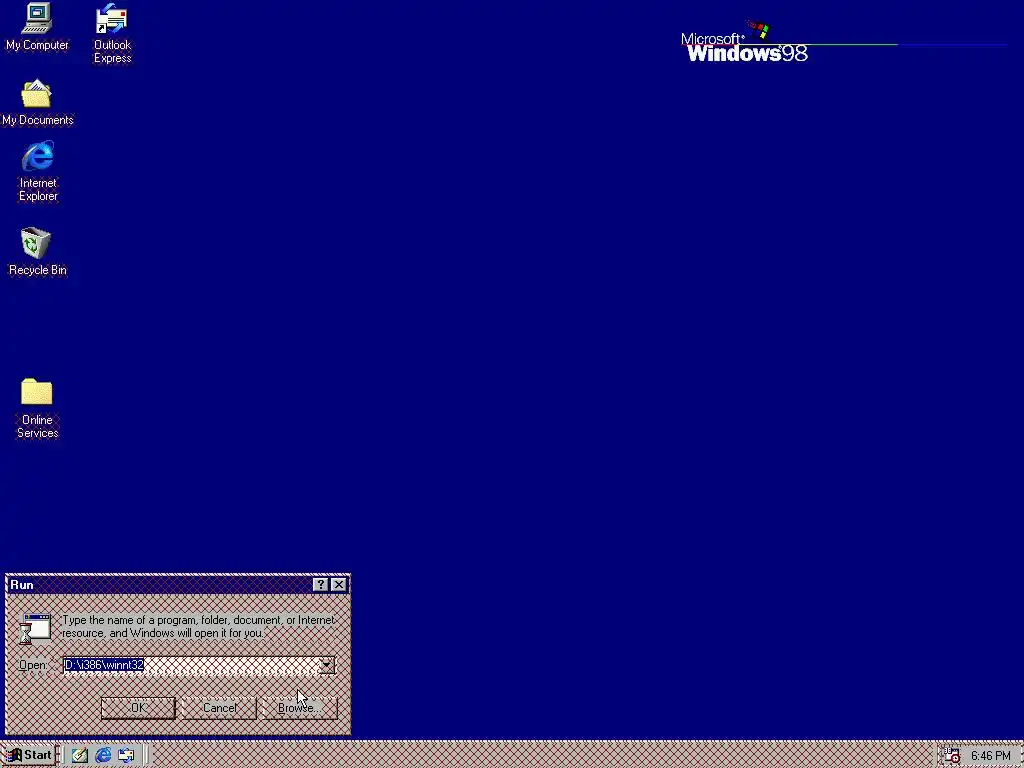This screenshot has height=768, width=1024.
Task: Click Browse... in the Run dialog
Action: pos(299,708)
